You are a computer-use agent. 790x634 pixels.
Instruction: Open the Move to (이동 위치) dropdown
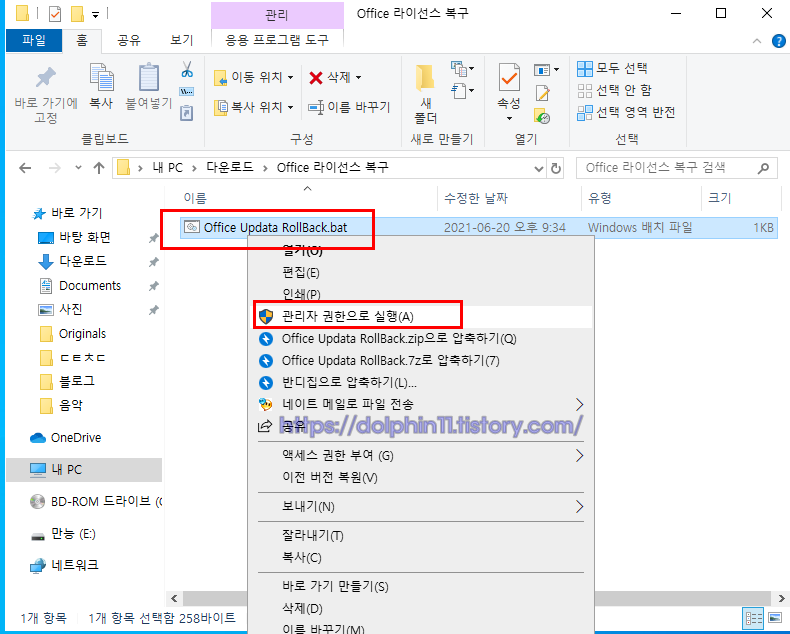253,77
